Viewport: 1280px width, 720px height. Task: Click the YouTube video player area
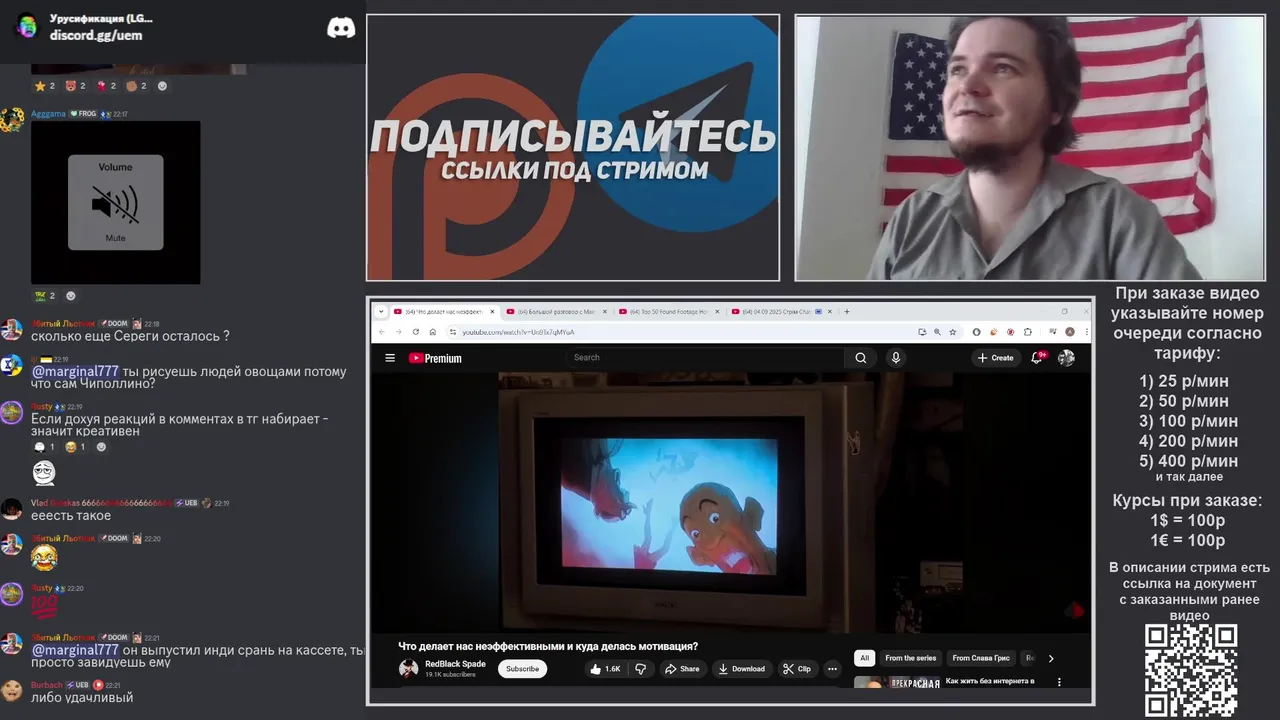tap(730, 502)
